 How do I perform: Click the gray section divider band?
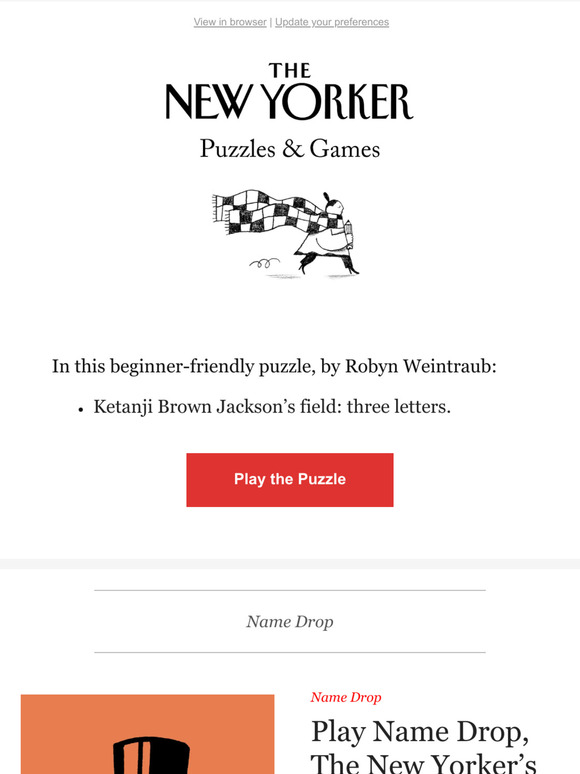point(290,564)
